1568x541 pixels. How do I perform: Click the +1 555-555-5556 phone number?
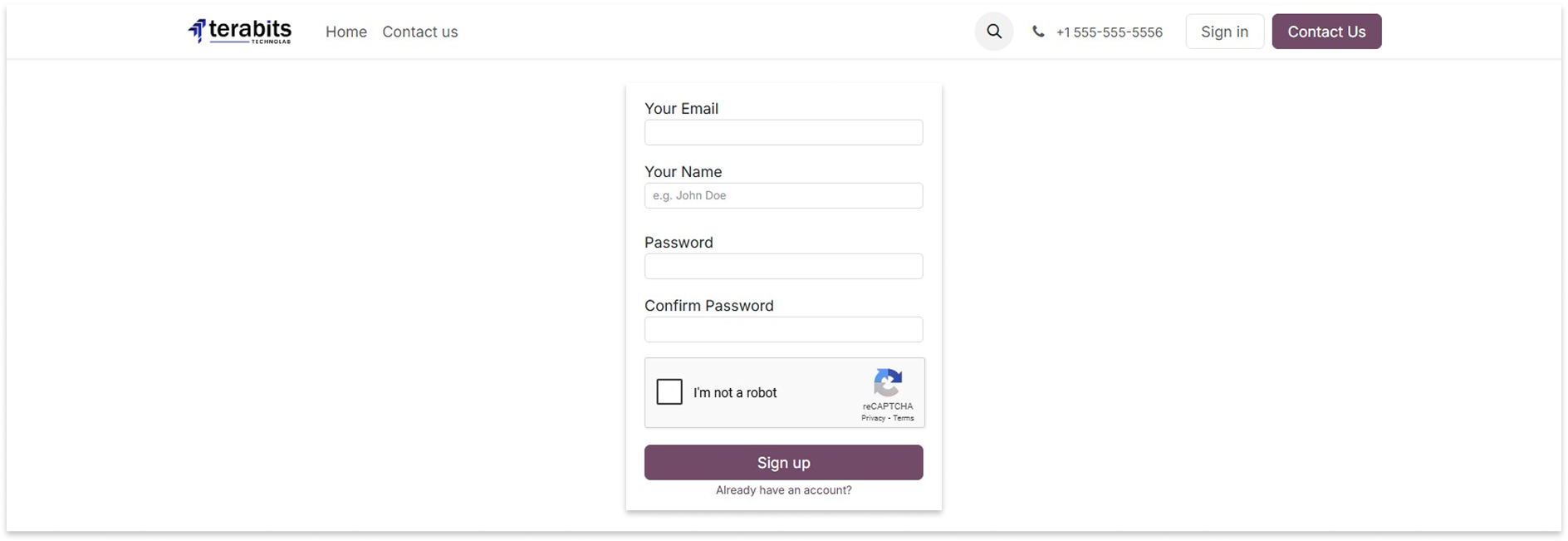(x=1109, y=32)
